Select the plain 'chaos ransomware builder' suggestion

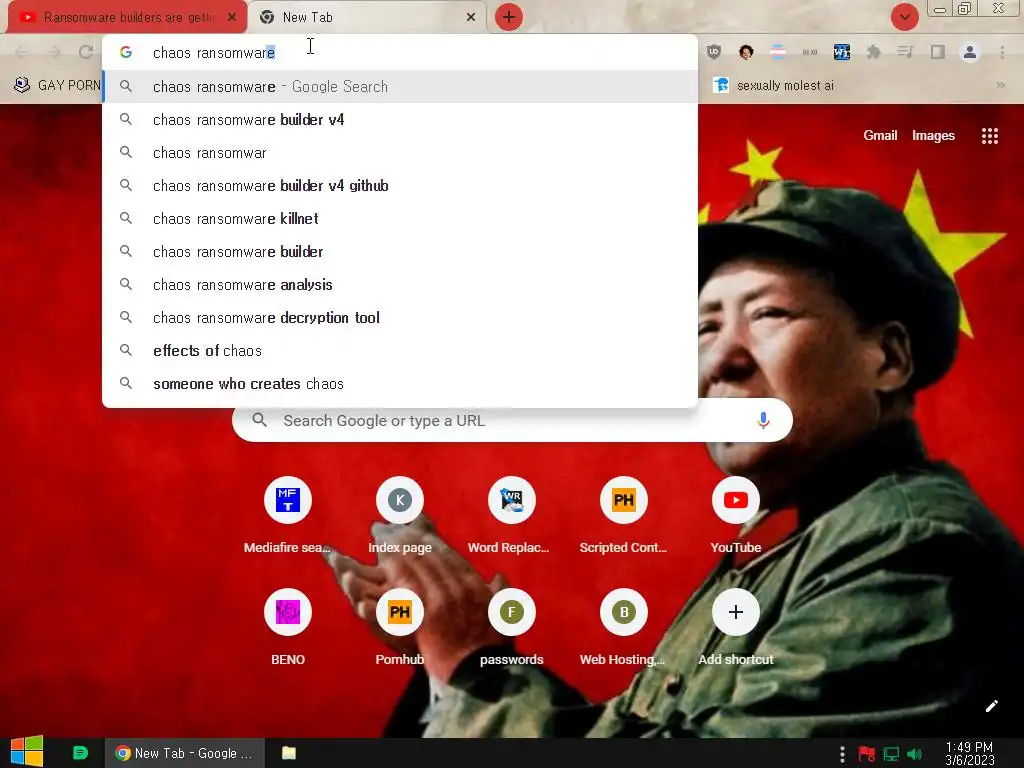pos(400,251)
